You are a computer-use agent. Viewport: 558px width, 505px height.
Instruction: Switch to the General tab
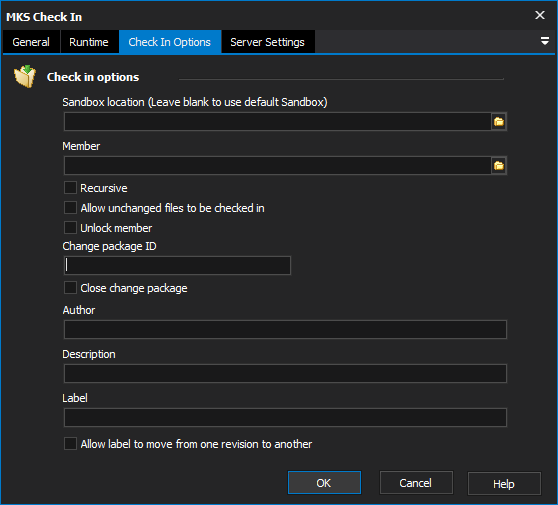coord(31,42)
